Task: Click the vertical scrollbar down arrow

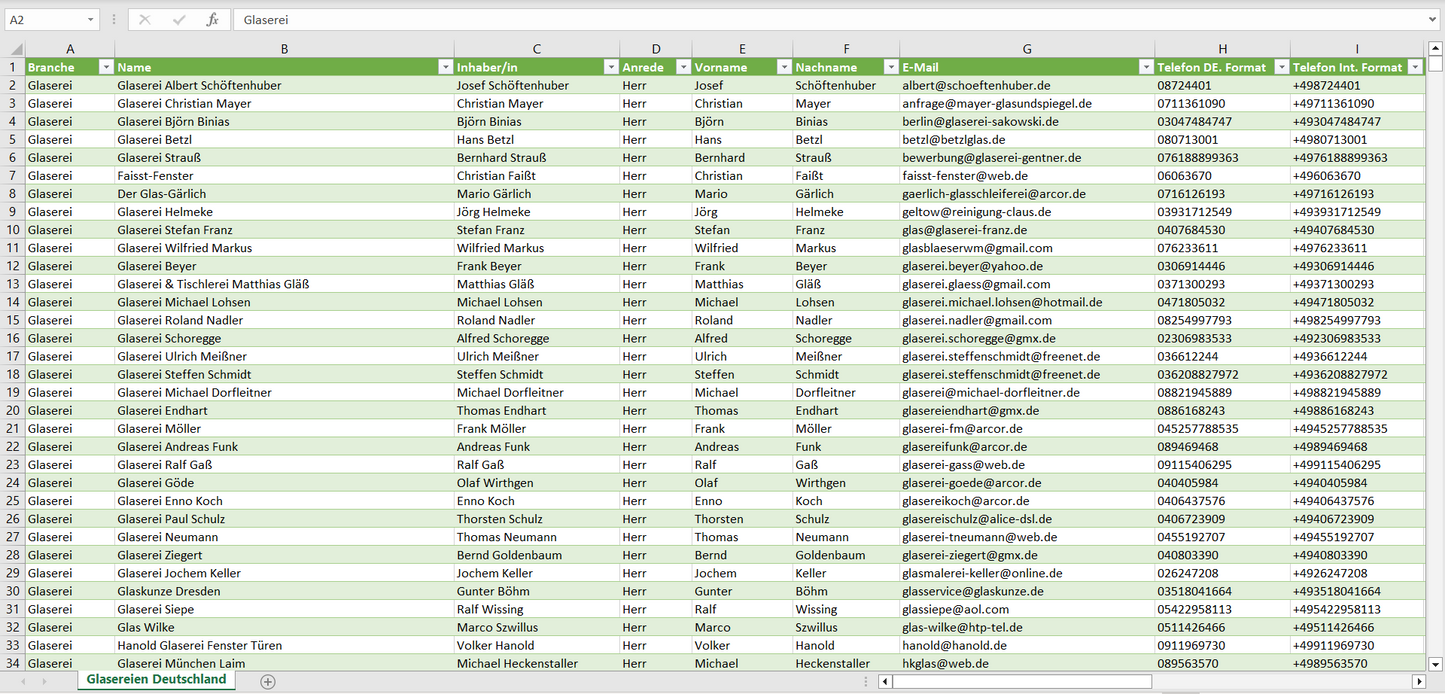Action: (1436, 663)
